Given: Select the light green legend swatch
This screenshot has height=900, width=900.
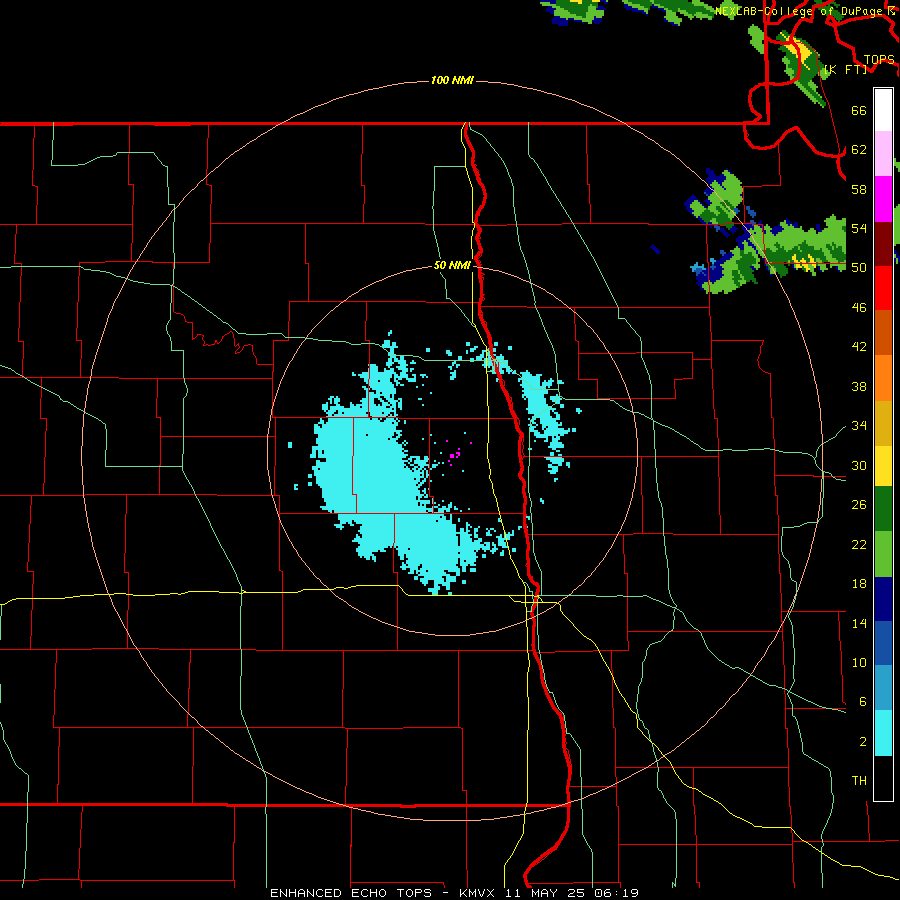Looking at the screenshot, I should (883, 554).
